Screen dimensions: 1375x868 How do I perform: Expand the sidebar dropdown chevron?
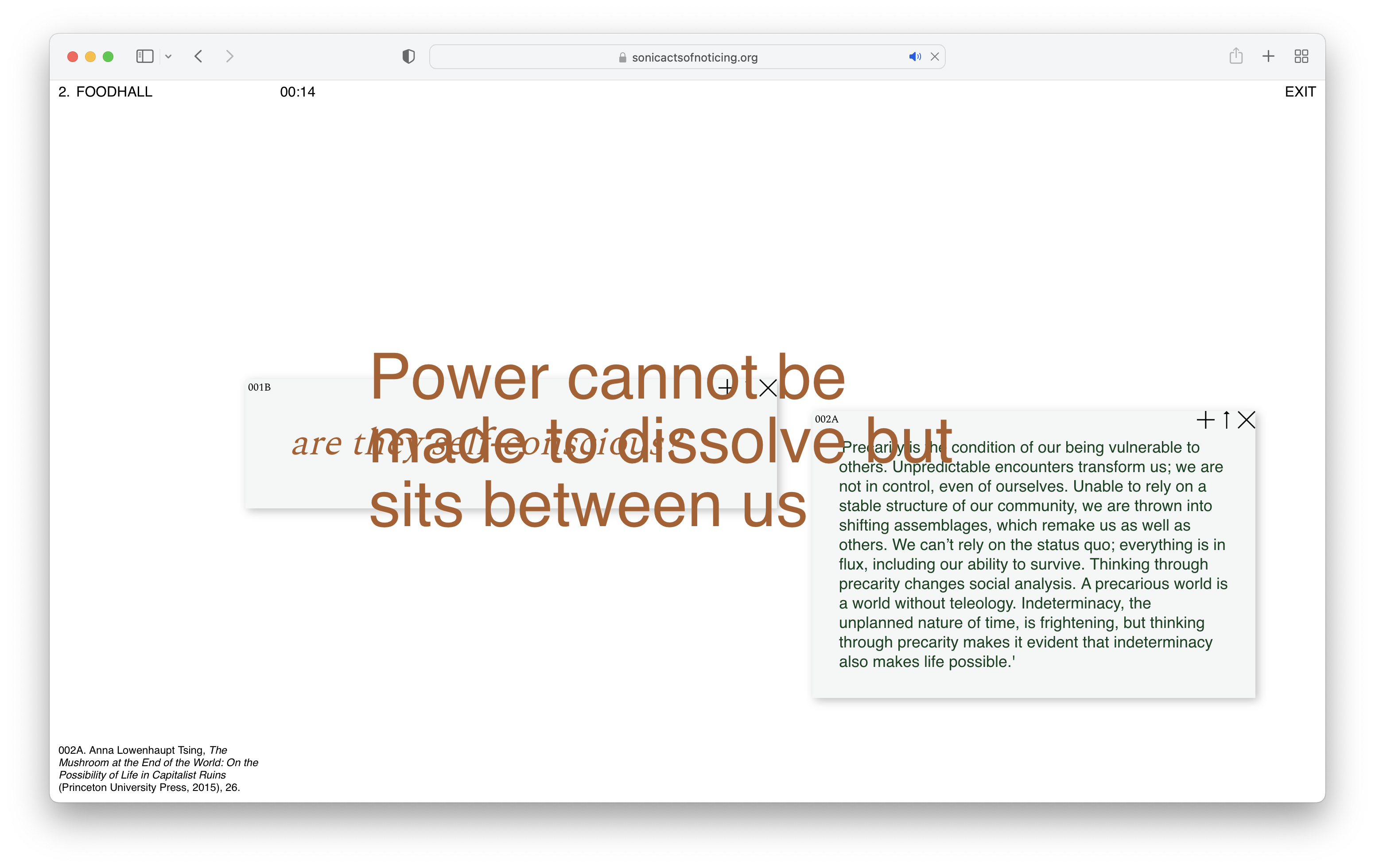click(x=168, y=57)
